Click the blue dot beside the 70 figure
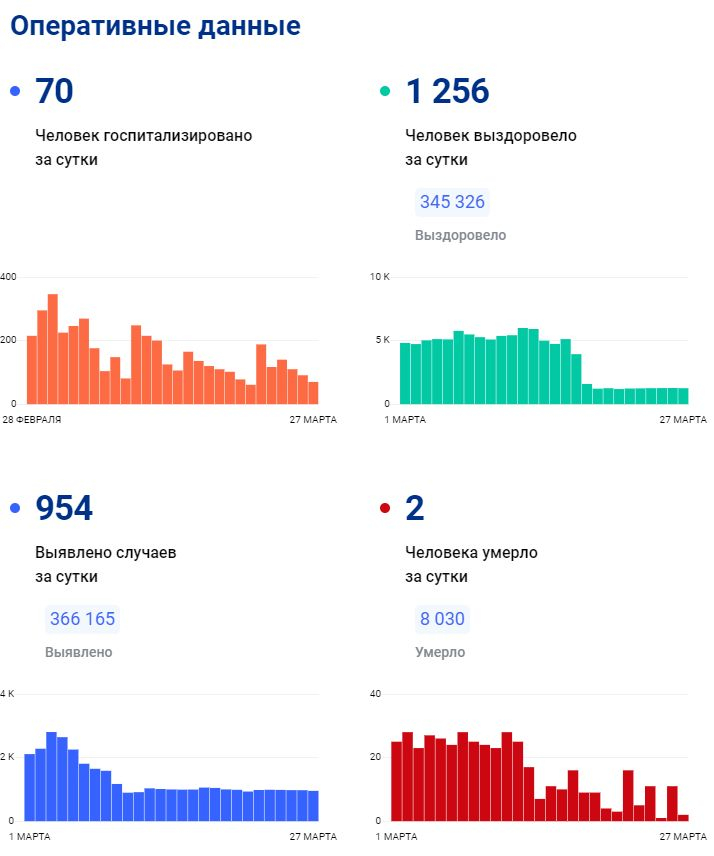 pos(15,92)
